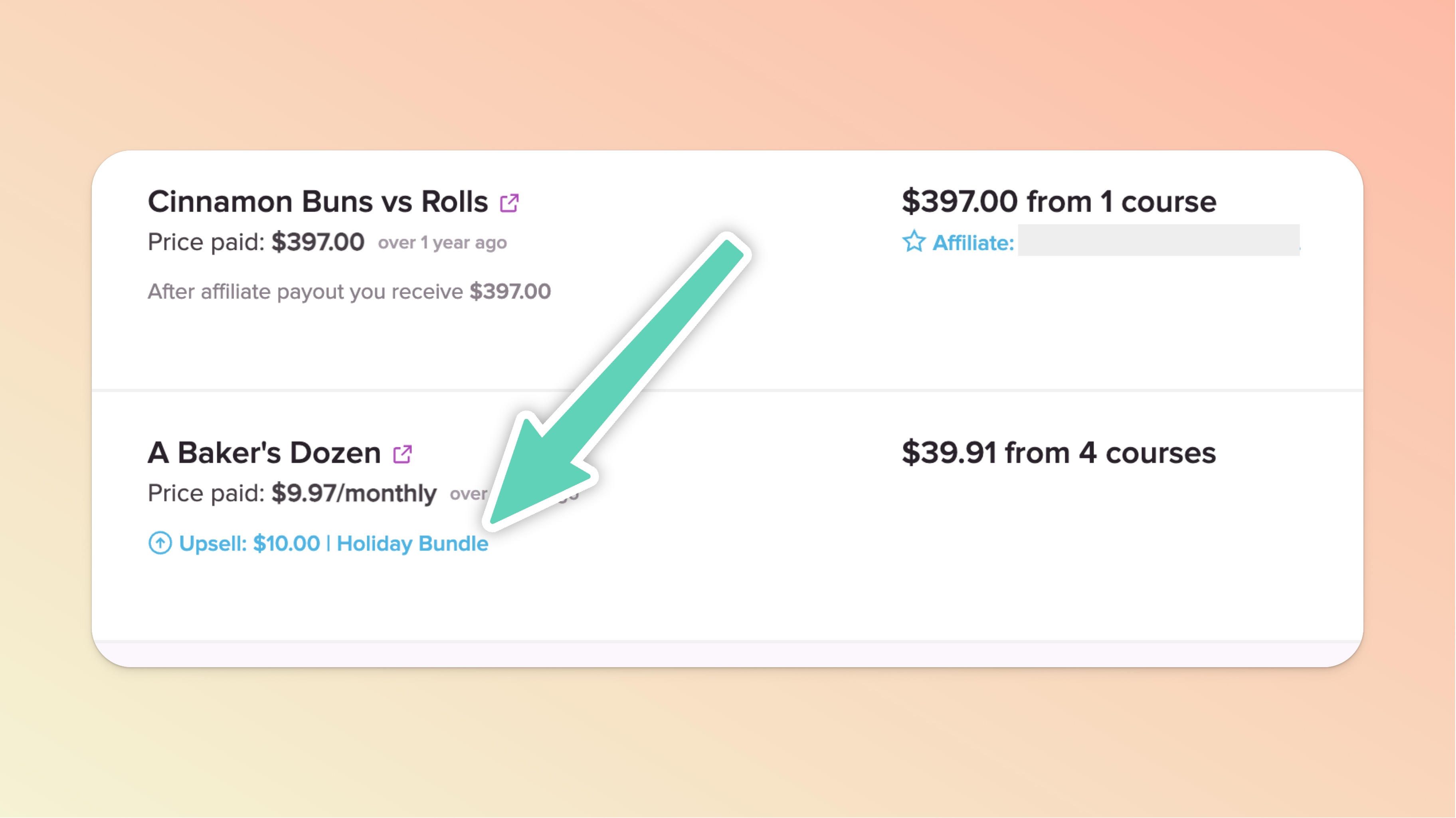Image resolution: width=1456 pixels, height=818 pixels.
Task: Click After affiliate payout you receive text
Action: tap(305, 292)
